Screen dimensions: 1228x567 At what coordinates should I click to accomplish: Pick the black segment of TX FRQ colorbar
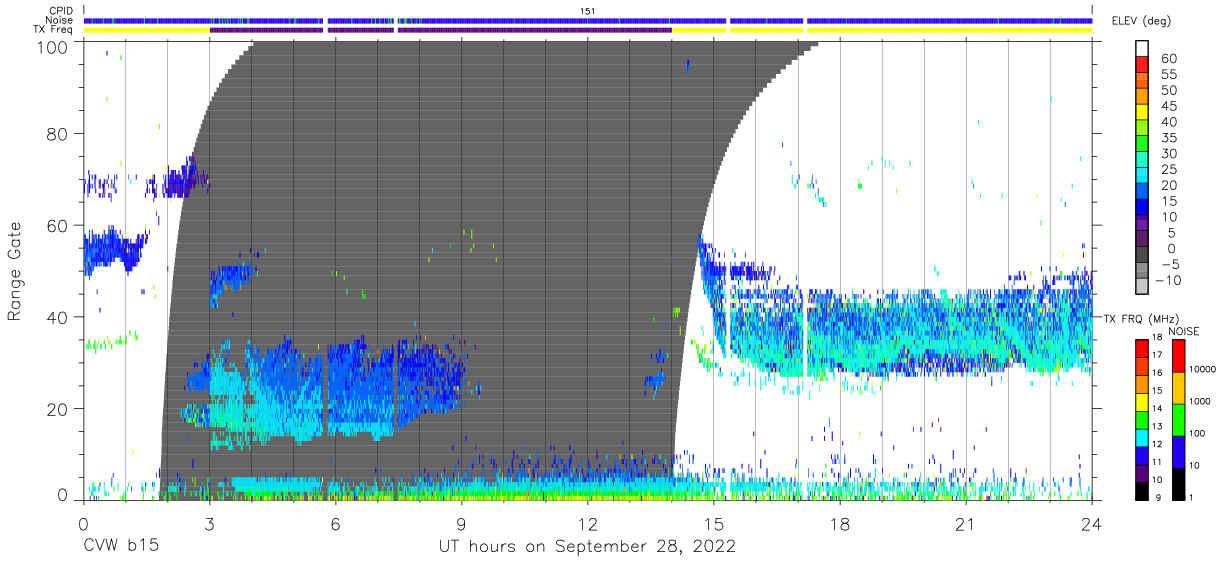click(1142, 491)
